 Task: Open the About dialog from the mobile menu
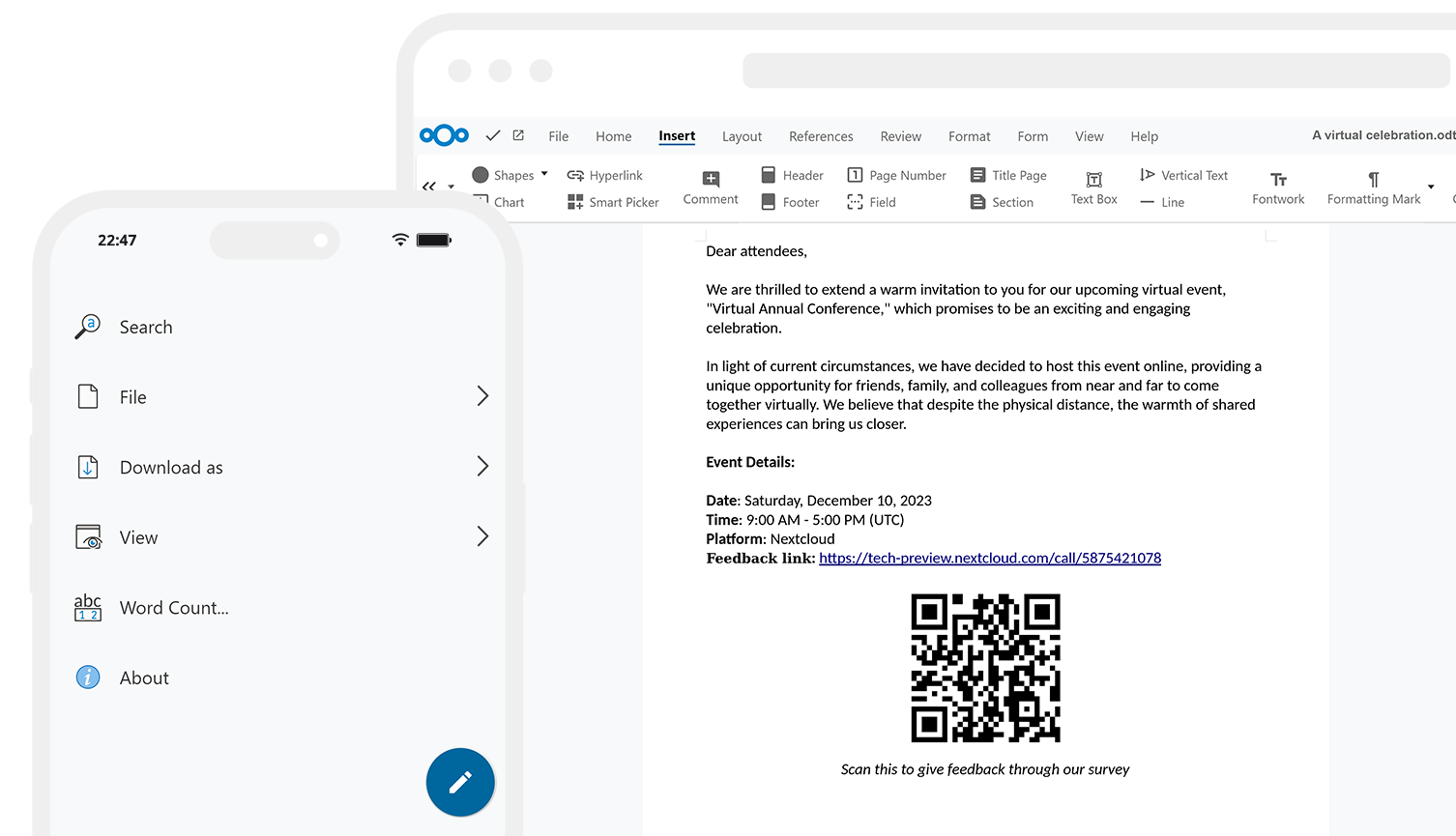point(144,677)
